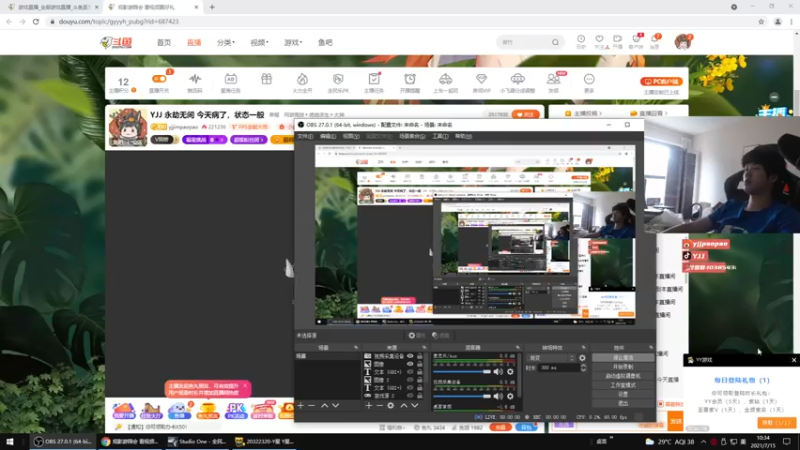Open the 推流码 waveform icon

click(195, 79)
